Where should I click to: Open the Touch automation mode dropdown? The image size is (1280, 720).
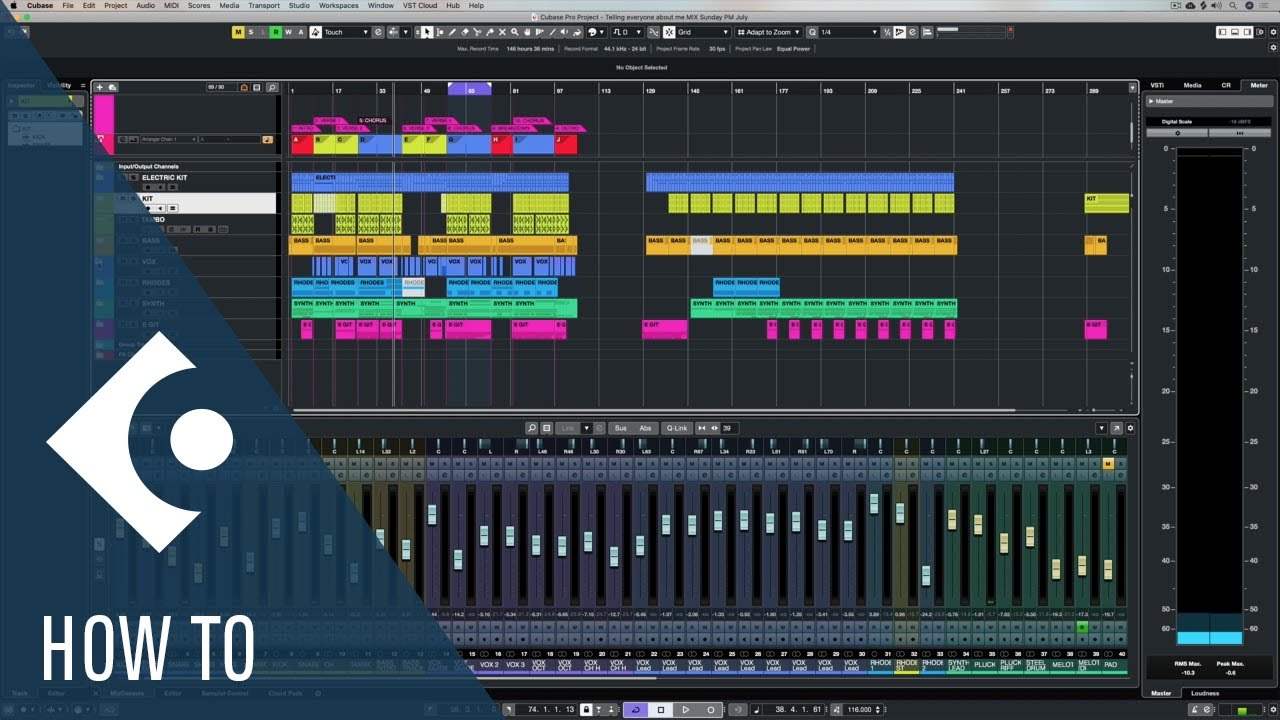tap(345, 32)
